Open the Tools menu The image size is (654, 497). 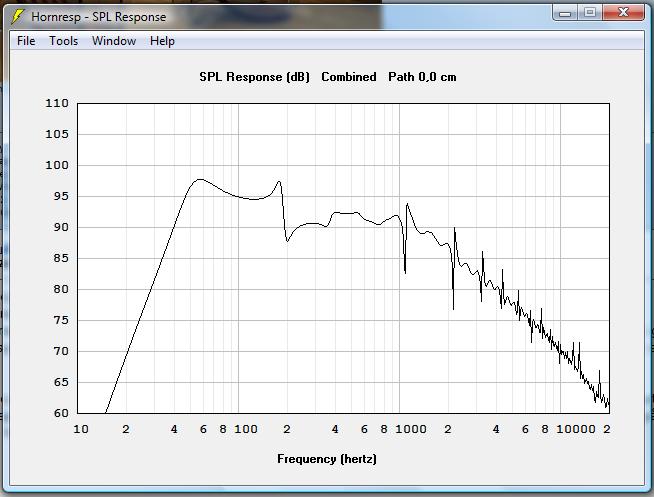[x=63, y=41]
